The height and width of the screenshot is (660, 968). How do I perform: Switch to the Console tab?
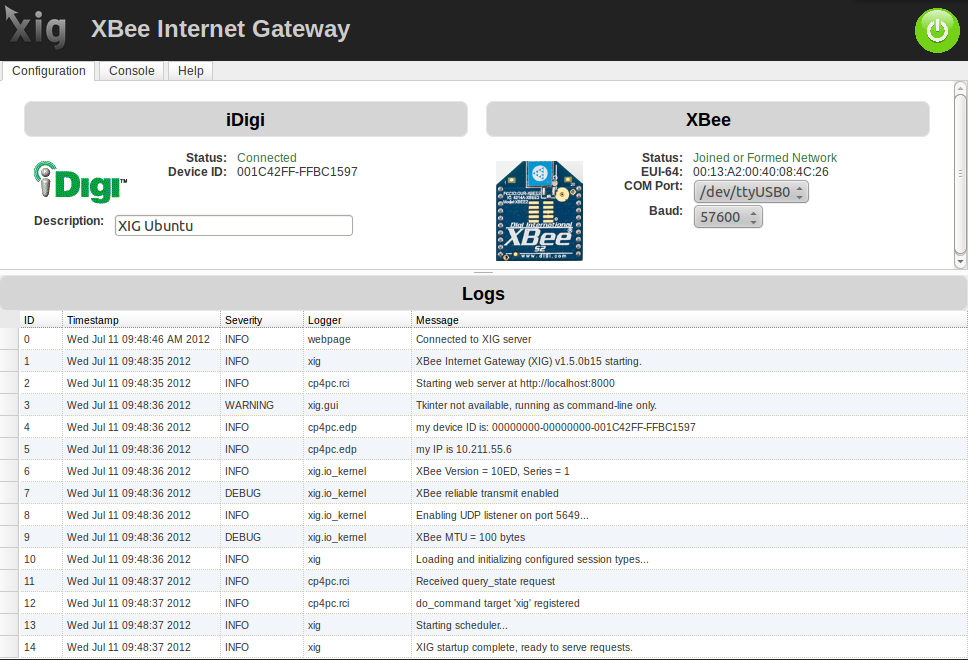tap(131, 70)
